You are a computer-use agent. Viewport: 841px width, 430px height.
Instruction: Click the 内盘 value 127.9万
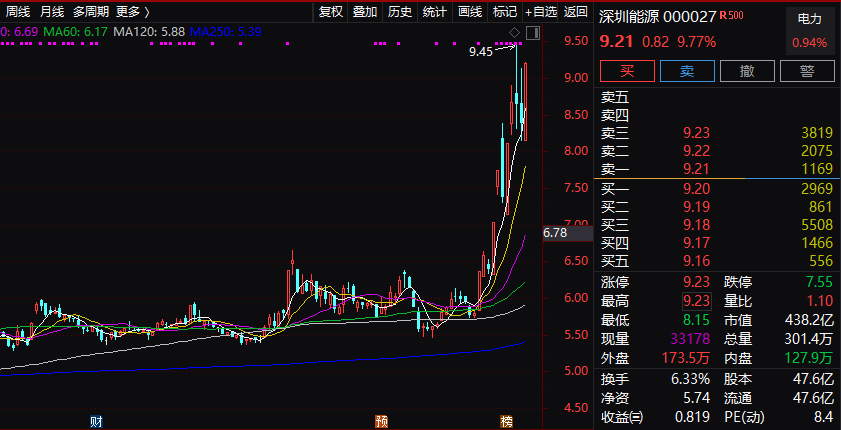808,358
